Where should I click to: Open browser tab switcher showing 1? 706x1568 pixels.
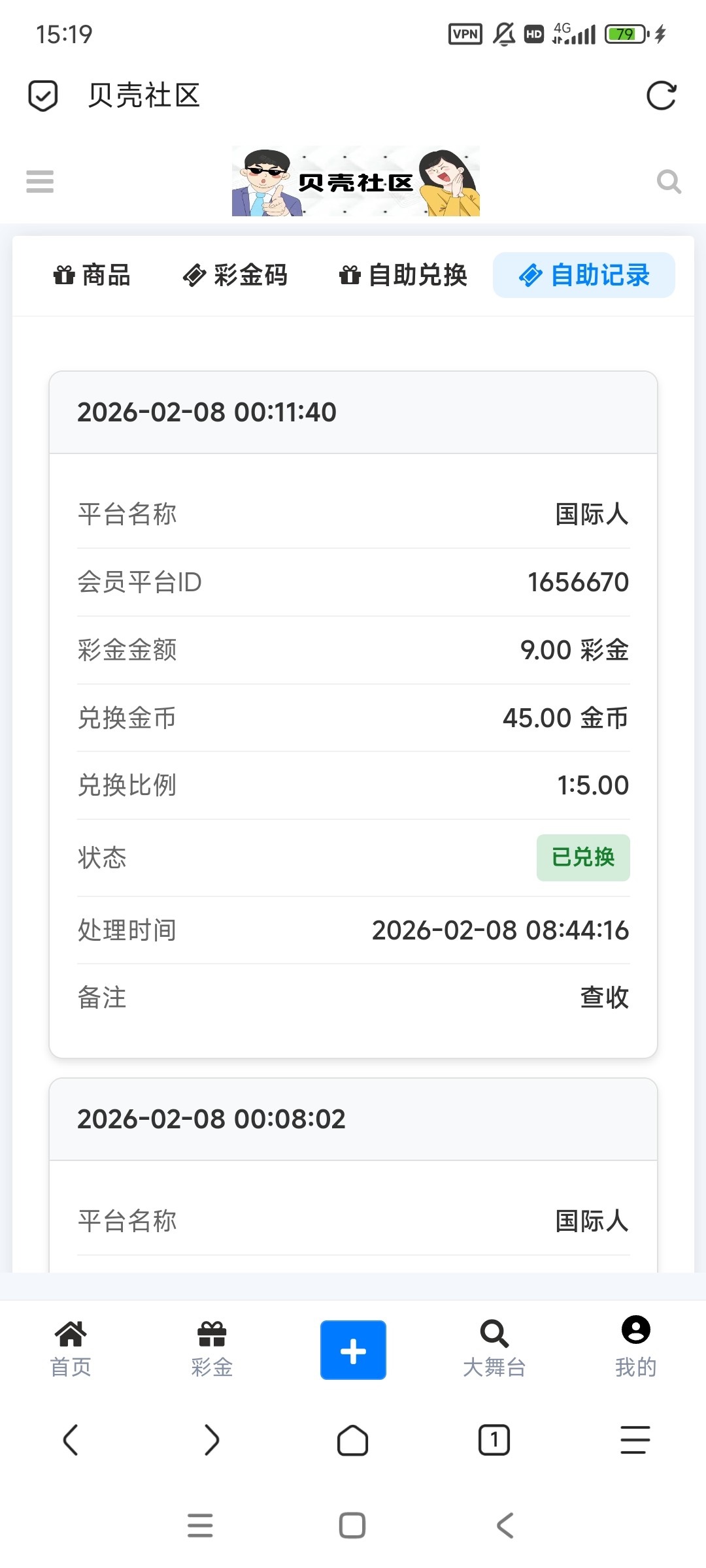(x=494, y=1440)
